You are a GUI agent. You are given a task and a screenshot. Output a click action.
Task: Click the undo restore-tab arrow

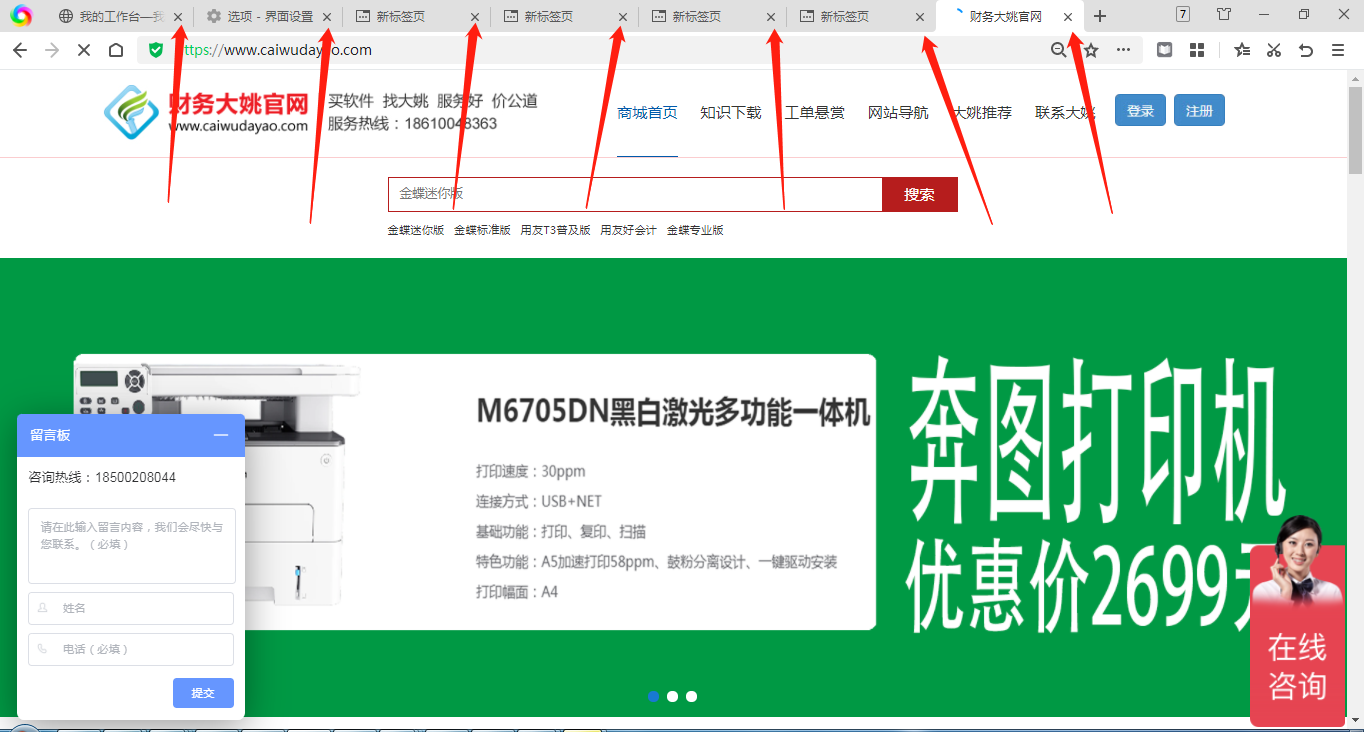click(x=1306, y=50)
